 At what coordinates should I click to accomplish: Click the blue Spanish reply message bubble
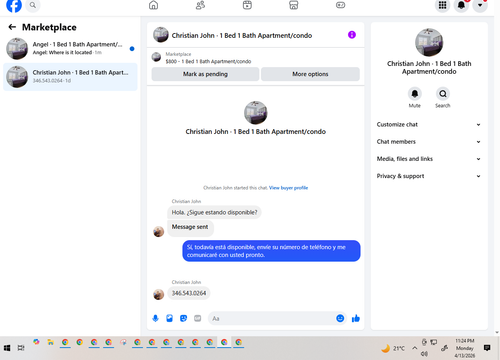coord(271,251)
